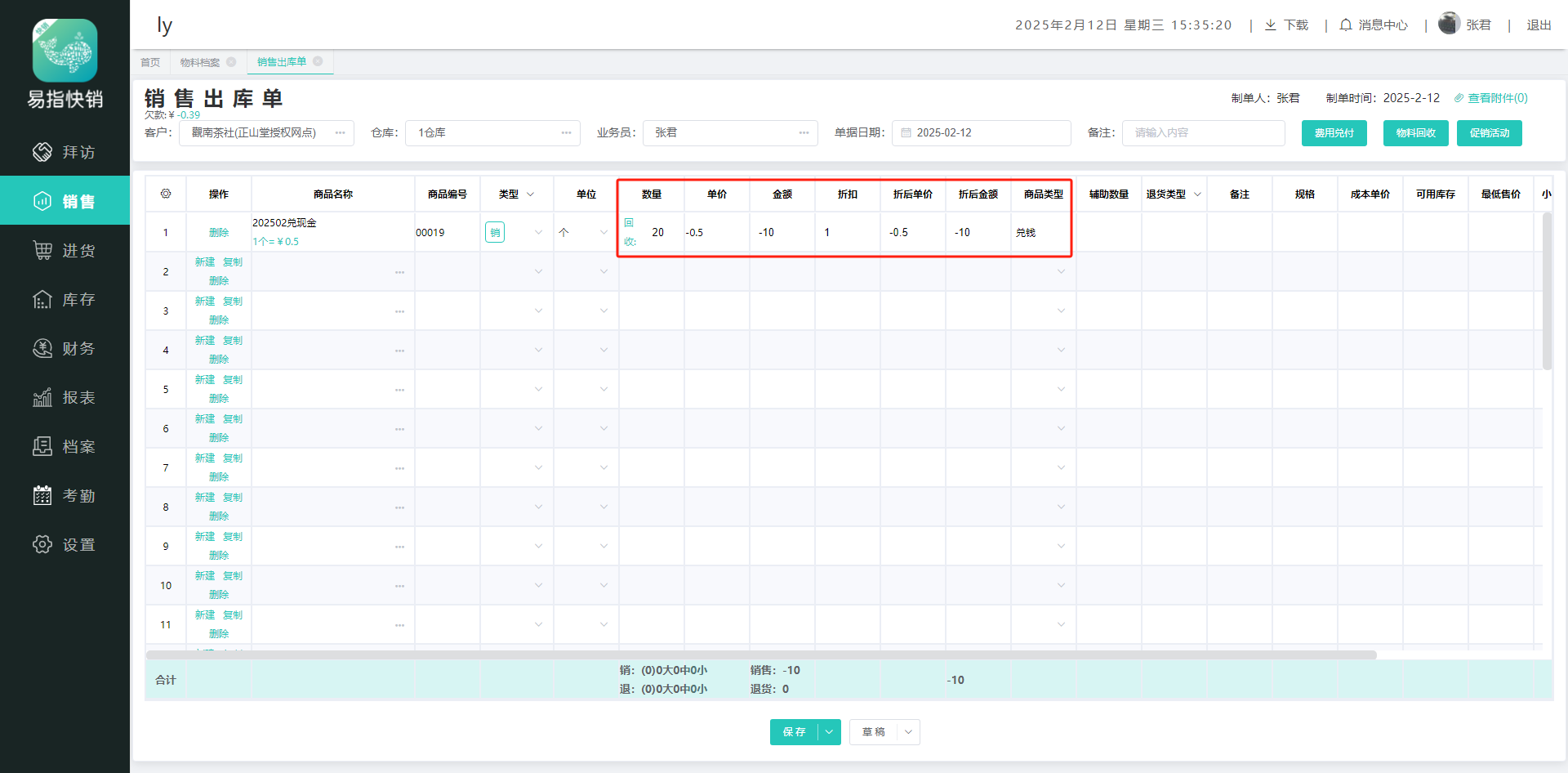Switch to the 首页 home tab
Viewport: 1568px width, 773px height.
(x=150, y=62)
